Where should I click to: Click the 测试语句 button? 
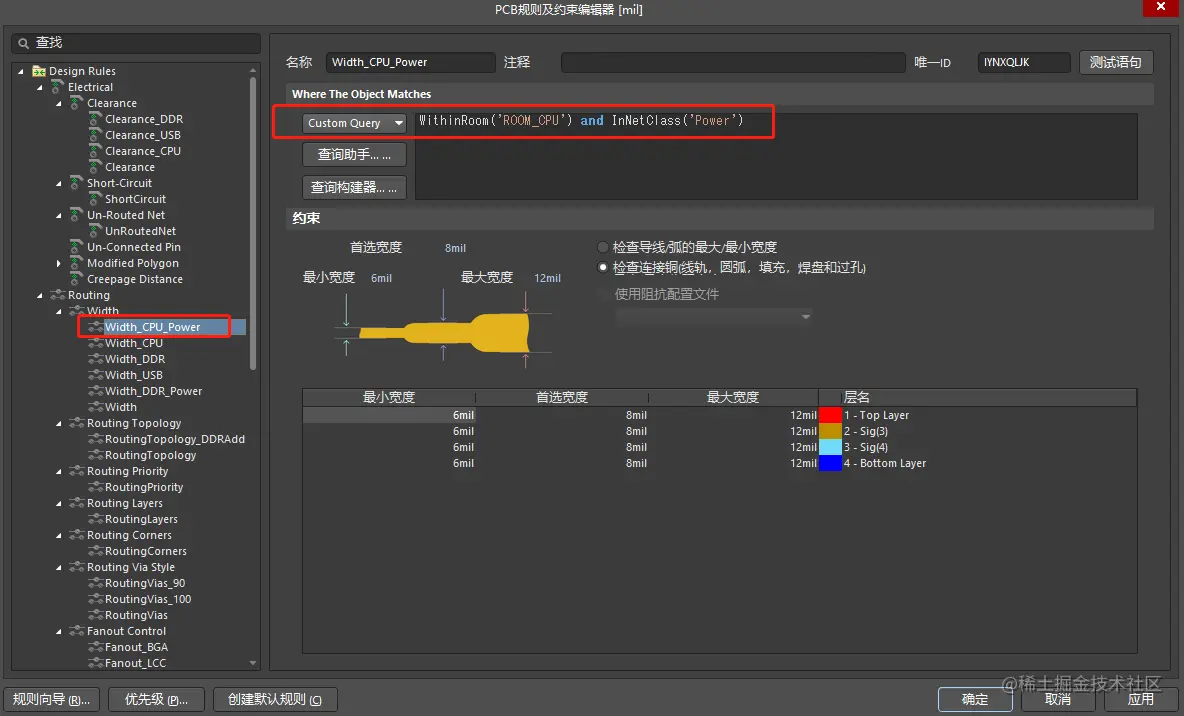[1115, 62]
